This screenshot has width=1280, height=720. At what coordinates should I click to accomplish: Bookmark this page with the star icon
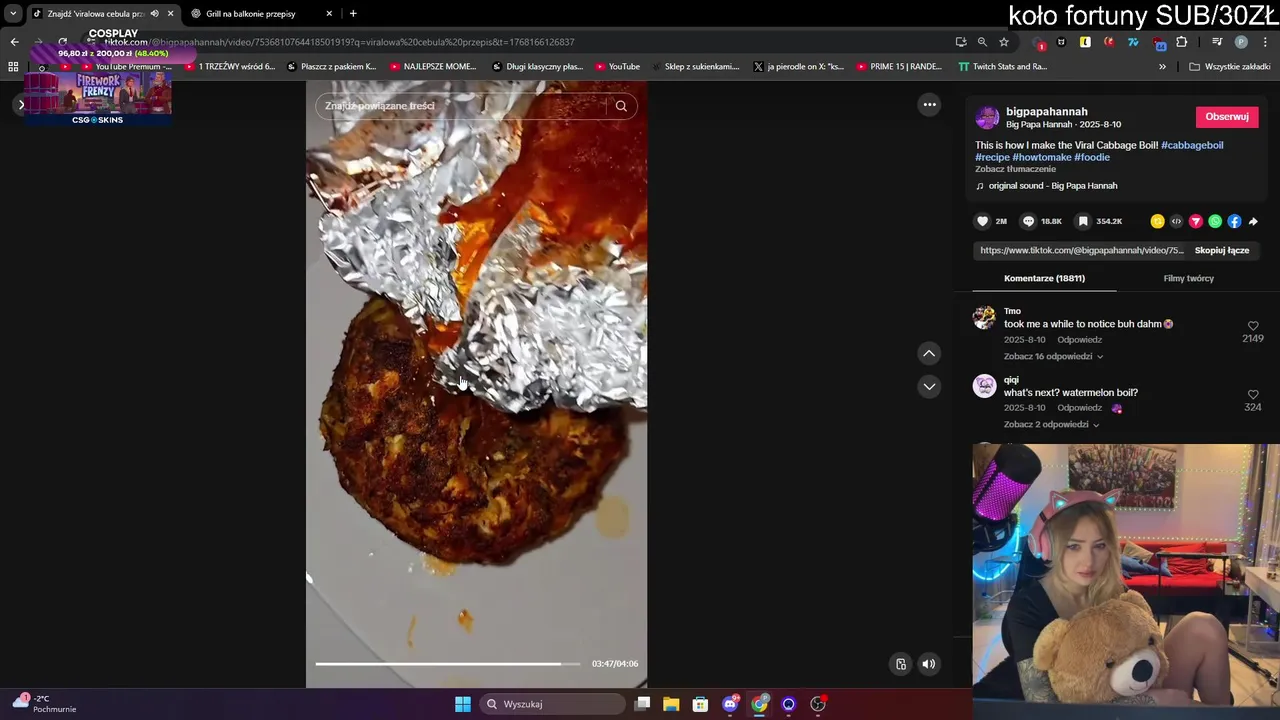1004,42
